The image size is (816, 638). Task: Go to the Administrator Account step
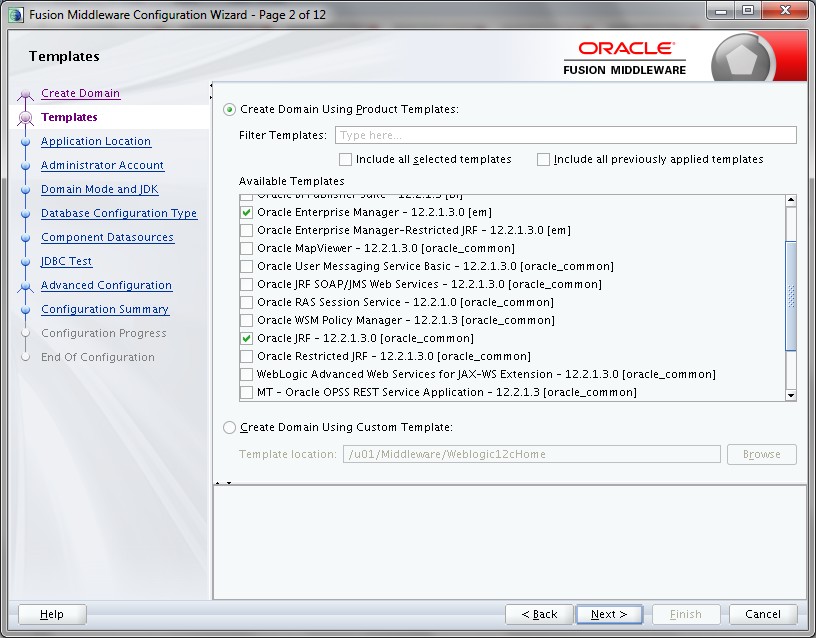point(103,165)
